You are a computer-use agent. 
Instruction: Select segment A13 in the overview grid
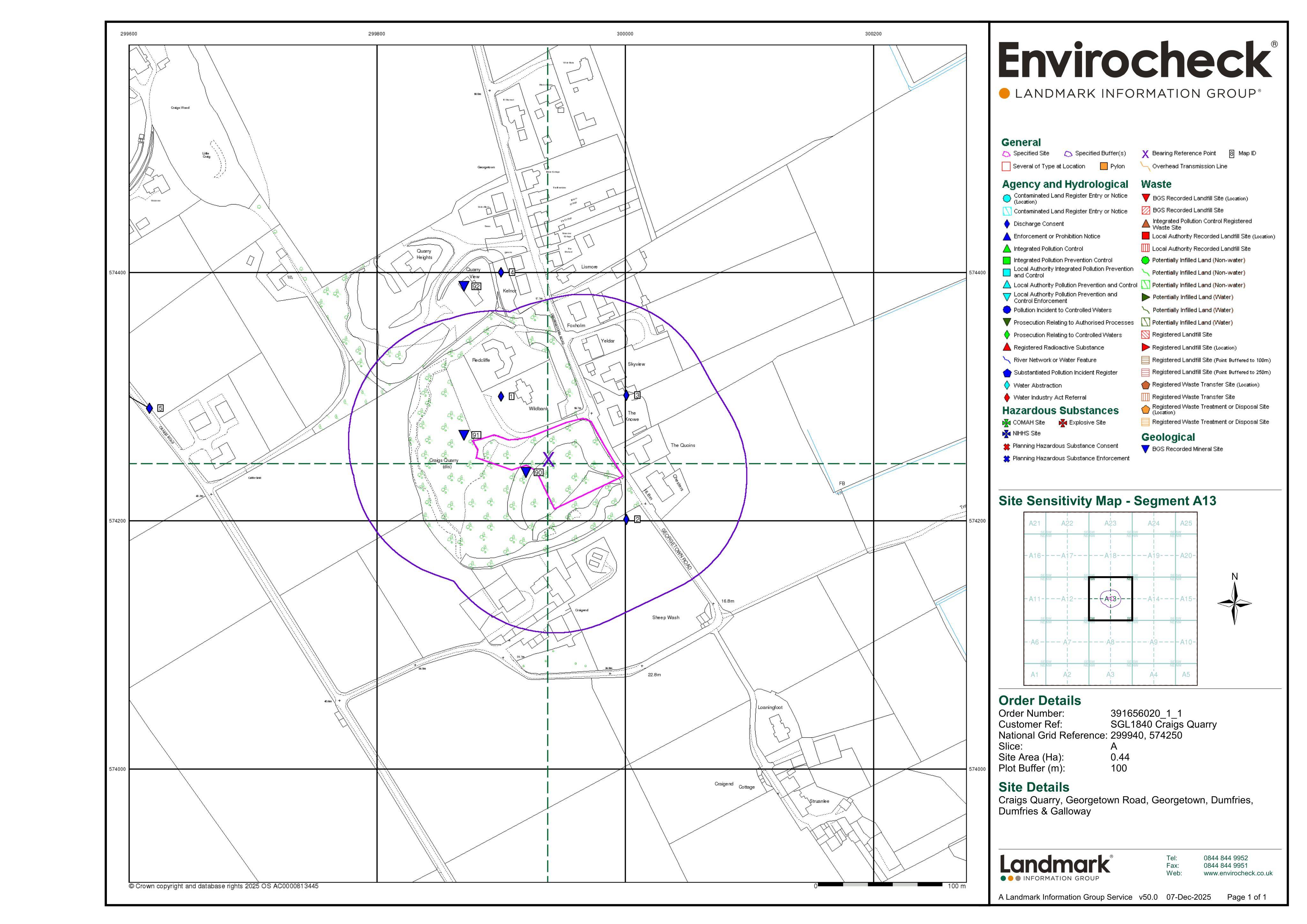[x=1110, y=599]
